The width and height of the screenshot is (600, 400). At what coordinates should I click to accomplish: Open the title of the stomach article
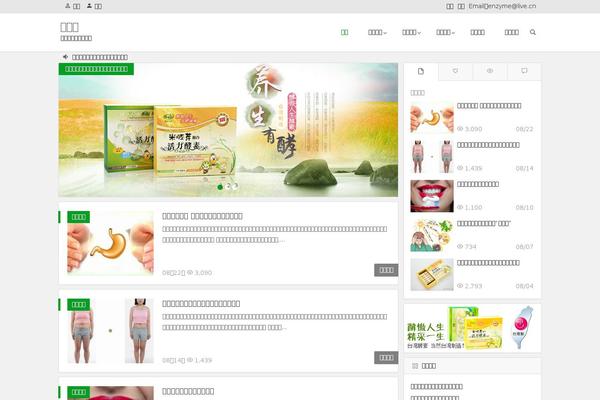tap(202, 216)
